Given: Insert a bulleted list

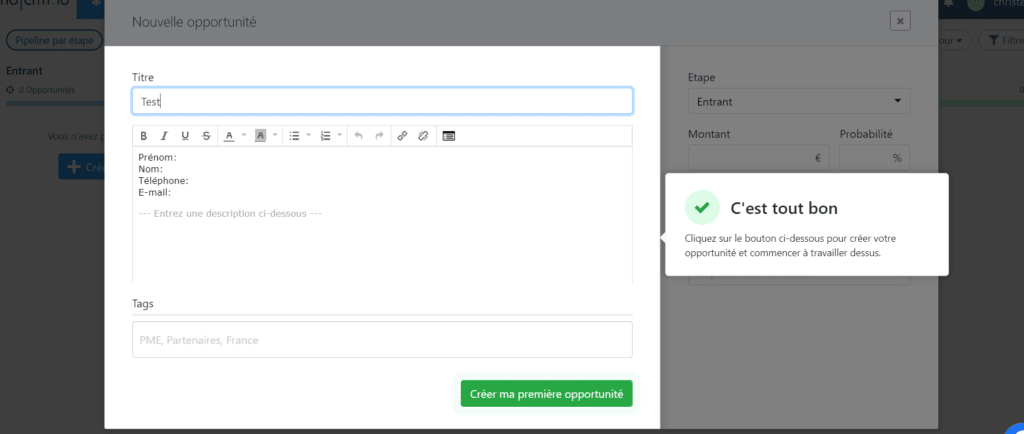Looking at the screenshot, I should (x=294, y=136).
